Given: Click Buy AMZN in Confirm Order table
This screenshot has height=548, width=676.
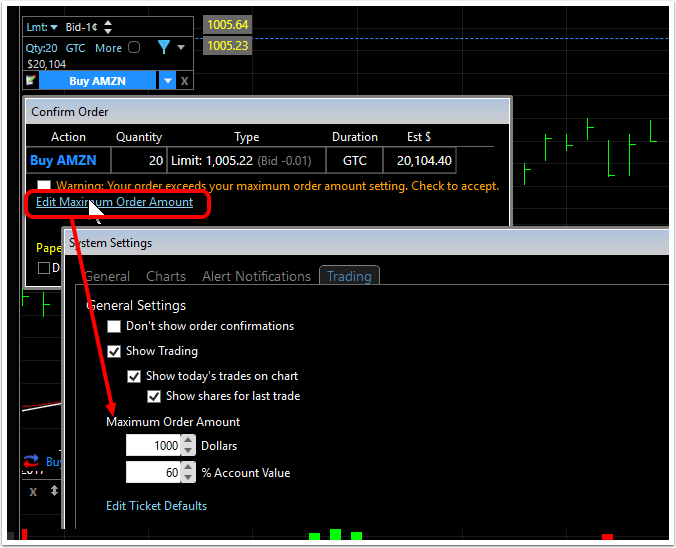Looking at the screenshot, I should pos(63,160).
